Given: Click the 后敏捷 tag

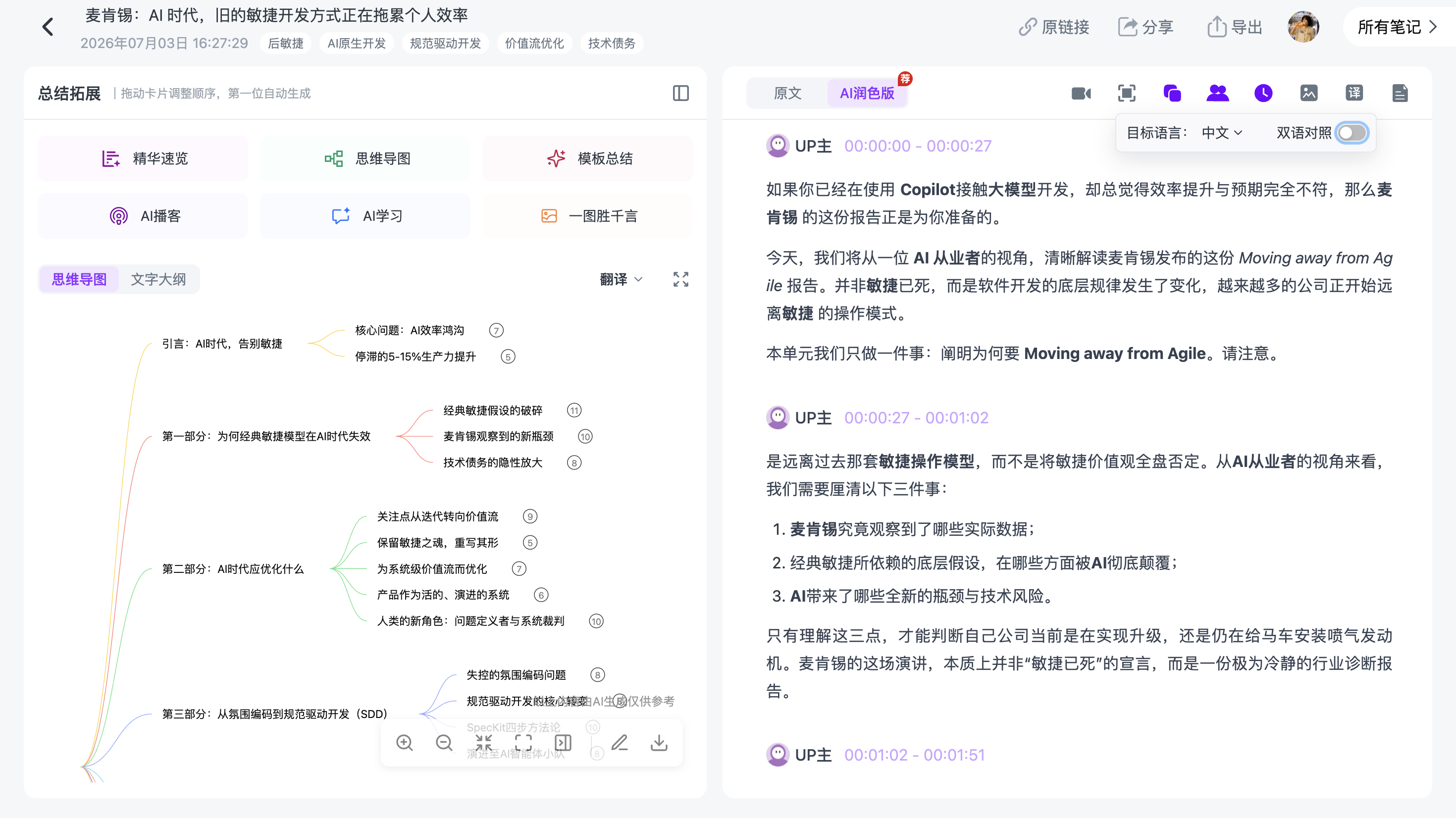Looking at the screenshot, I should point(285,43).
